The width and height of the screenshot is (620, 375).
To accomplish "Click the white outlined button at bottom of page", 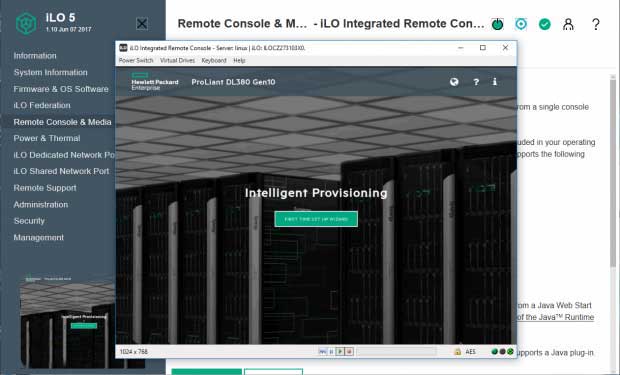I will [x=274, y=372].
